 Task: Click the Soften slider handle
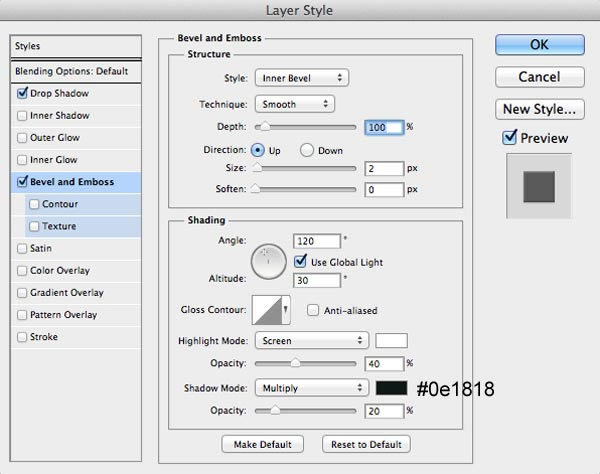[x=255, y=189]
